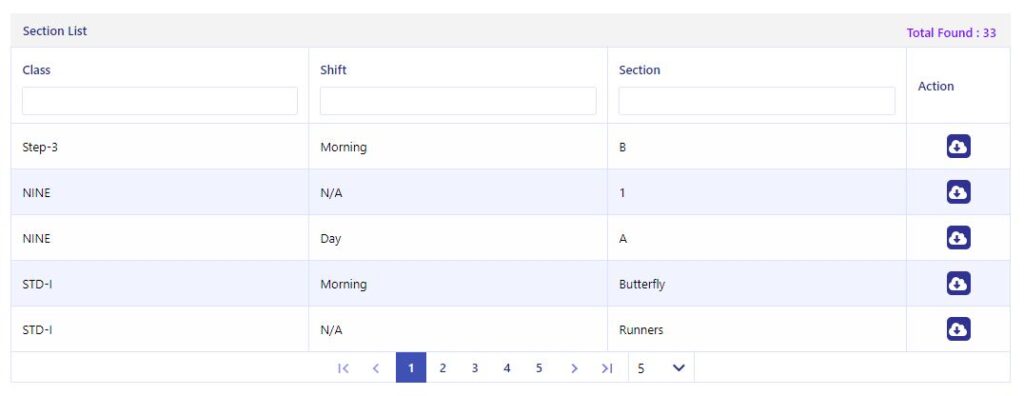Click download icon for STD-I Butterfly section
Image resolution: width=1024 pixels, height=396 pixels.
(958, 284)
